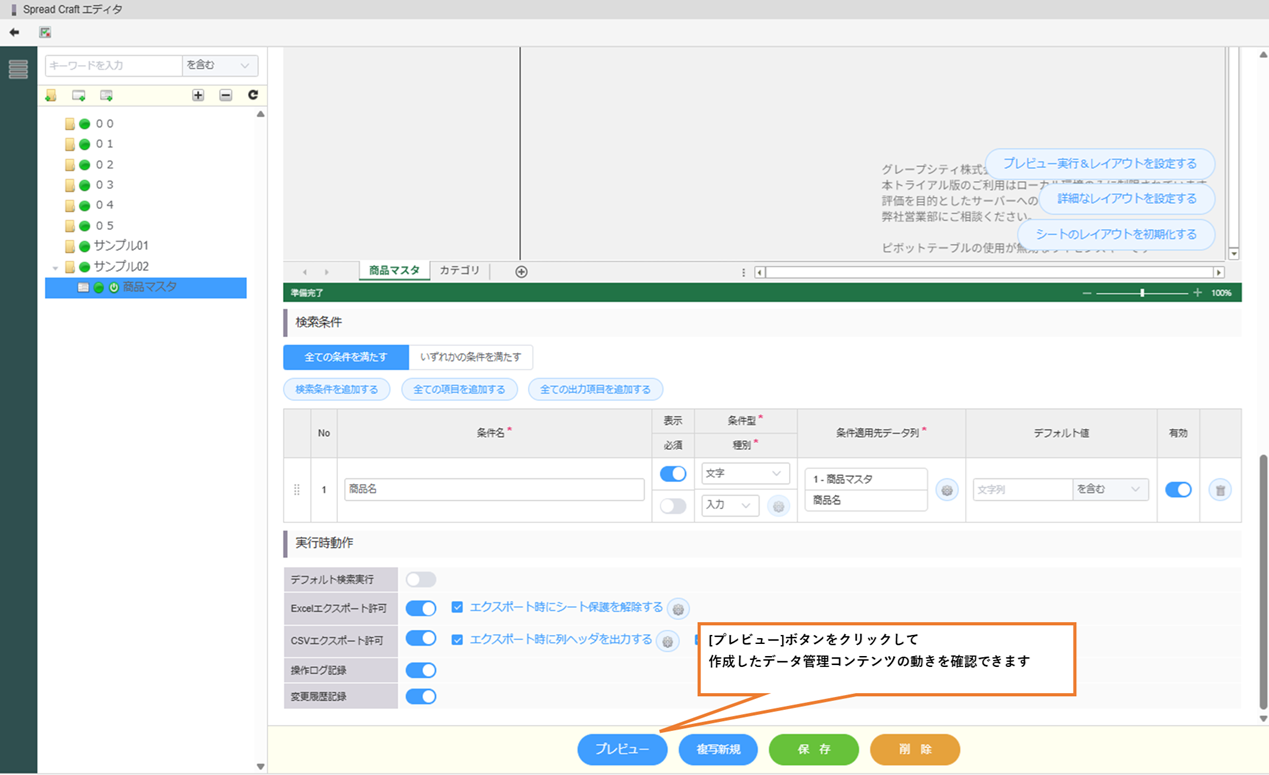1269x775 pixels.
Task: Collapse the サンプル02 folder in the tree
Action: point(55,267)
